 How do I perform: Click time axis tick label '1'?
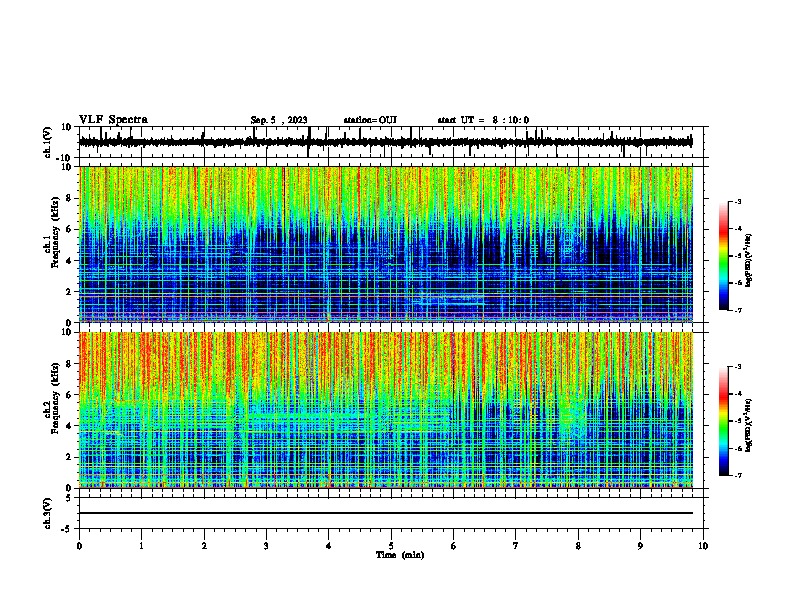click(141, 546)
